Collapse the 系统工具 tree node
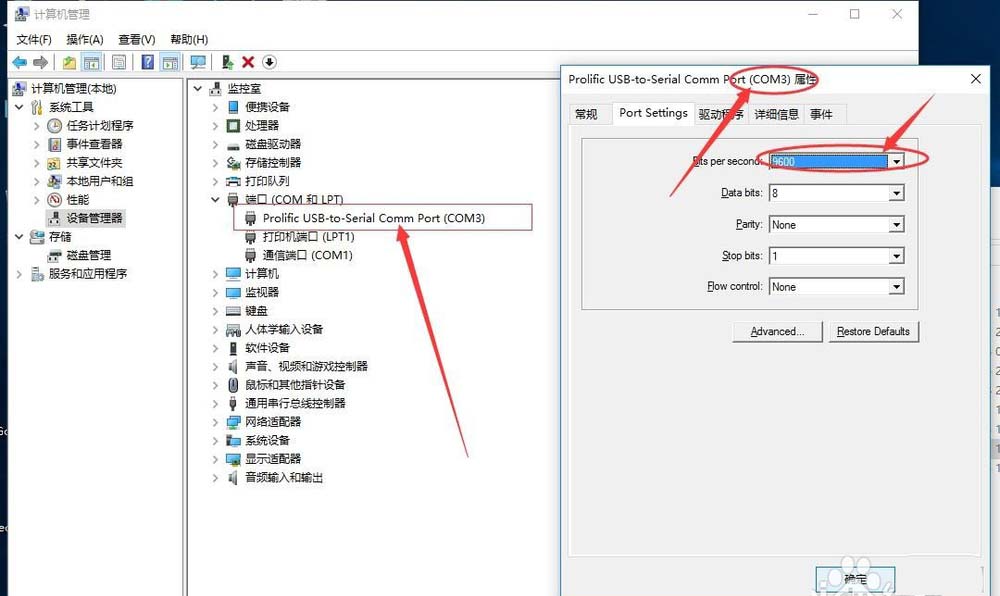1000x596 pixels. (x=19, y=107)
